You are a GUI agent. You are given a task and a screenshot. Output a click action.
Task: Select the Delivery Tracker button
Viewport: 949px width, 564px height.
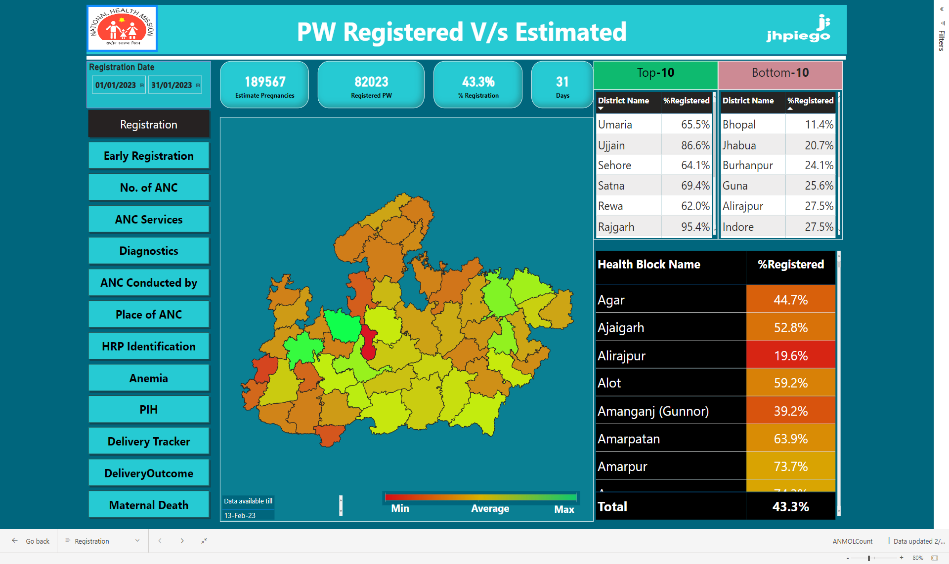coord(148,441)
